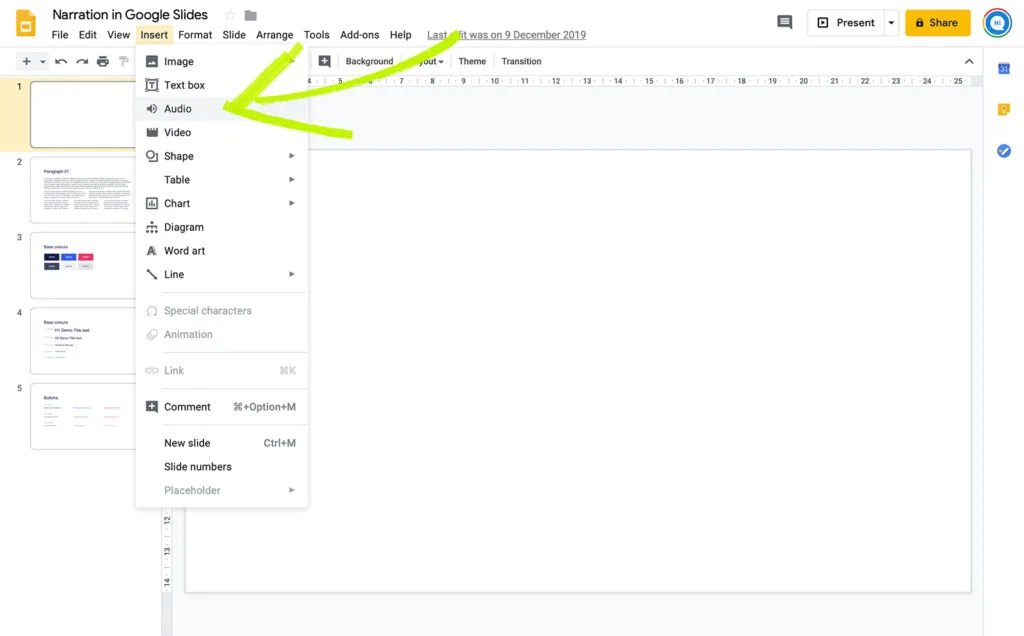Open the File menu
Image resolution: width=1024 pixels, height=636 pixels.
coord(59,35)
